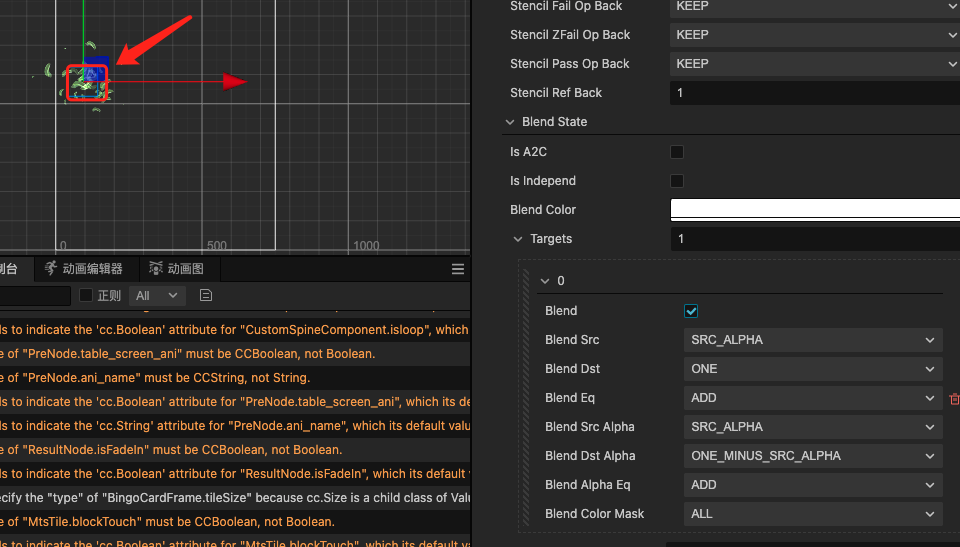This screenshot has width=960, height=547.
Task: Switch to the 动画图 tab
Action: click(x=180, y=269)
